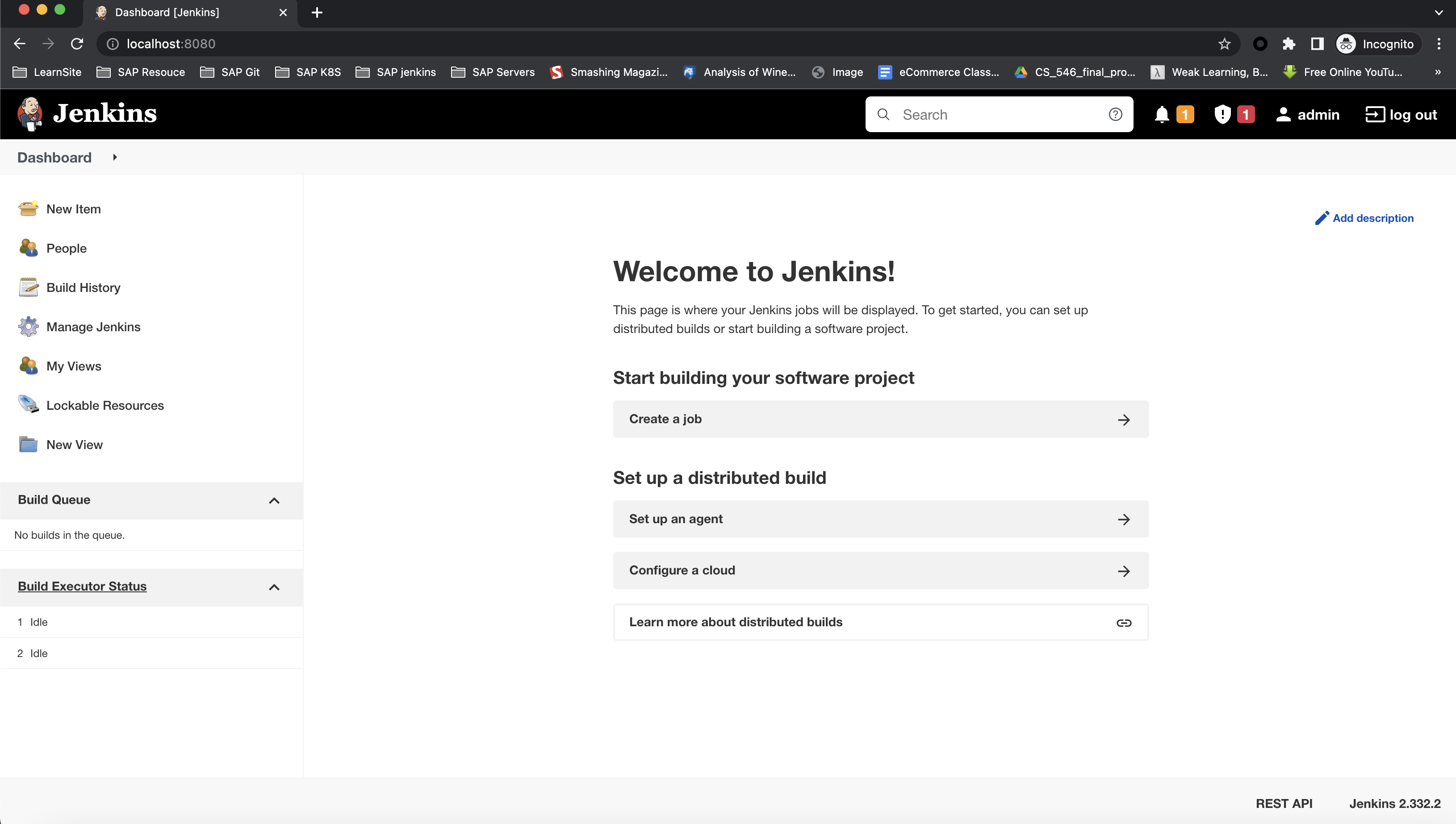Open the SAP K8S bookmarks folder
The width and height of the screenshot is (1456, 824).
click(308, 72)
